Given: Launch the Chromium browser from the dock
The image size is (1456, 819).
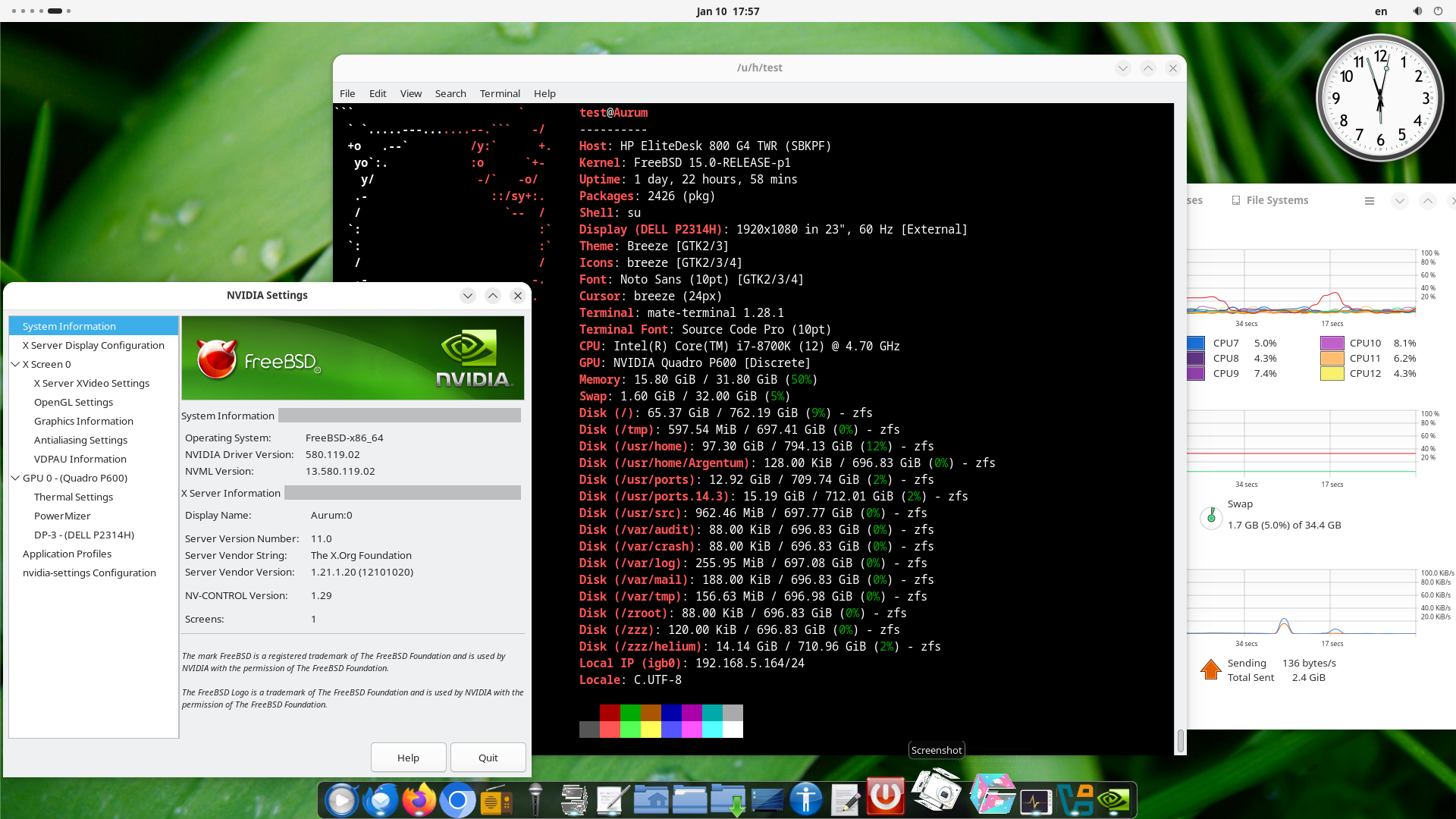Looking at the screenshot, I should tap(457, 799).
